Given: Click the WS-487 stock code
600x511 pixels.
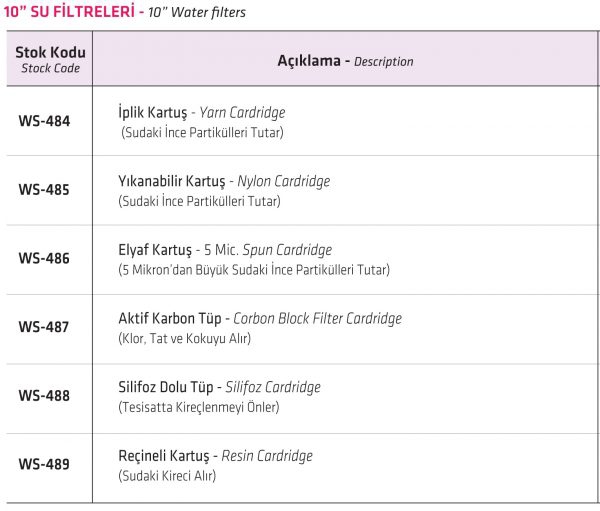Looking at the screenshot, I should [x=44, y=327].
